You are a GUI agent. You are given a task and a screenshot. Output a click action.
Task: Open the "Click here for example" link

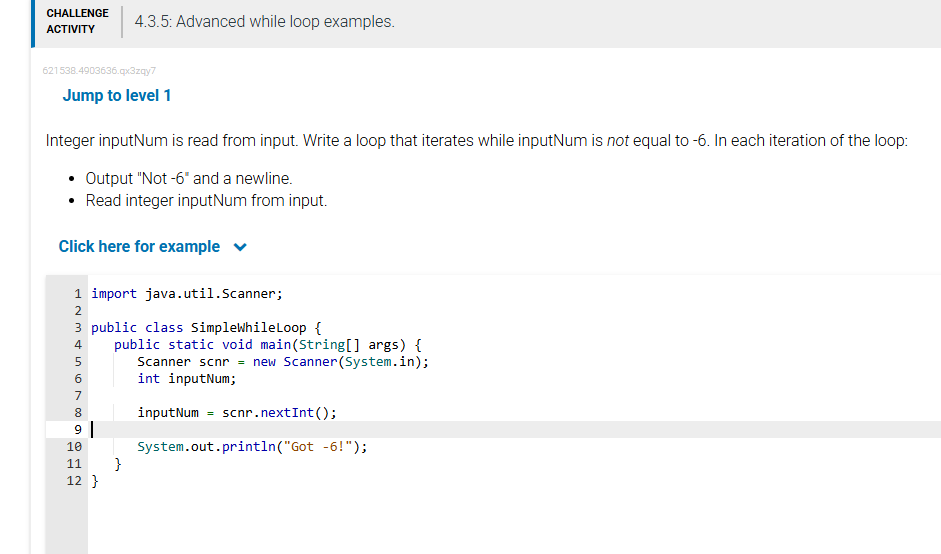pyautogui.click(x=139, y=247)
